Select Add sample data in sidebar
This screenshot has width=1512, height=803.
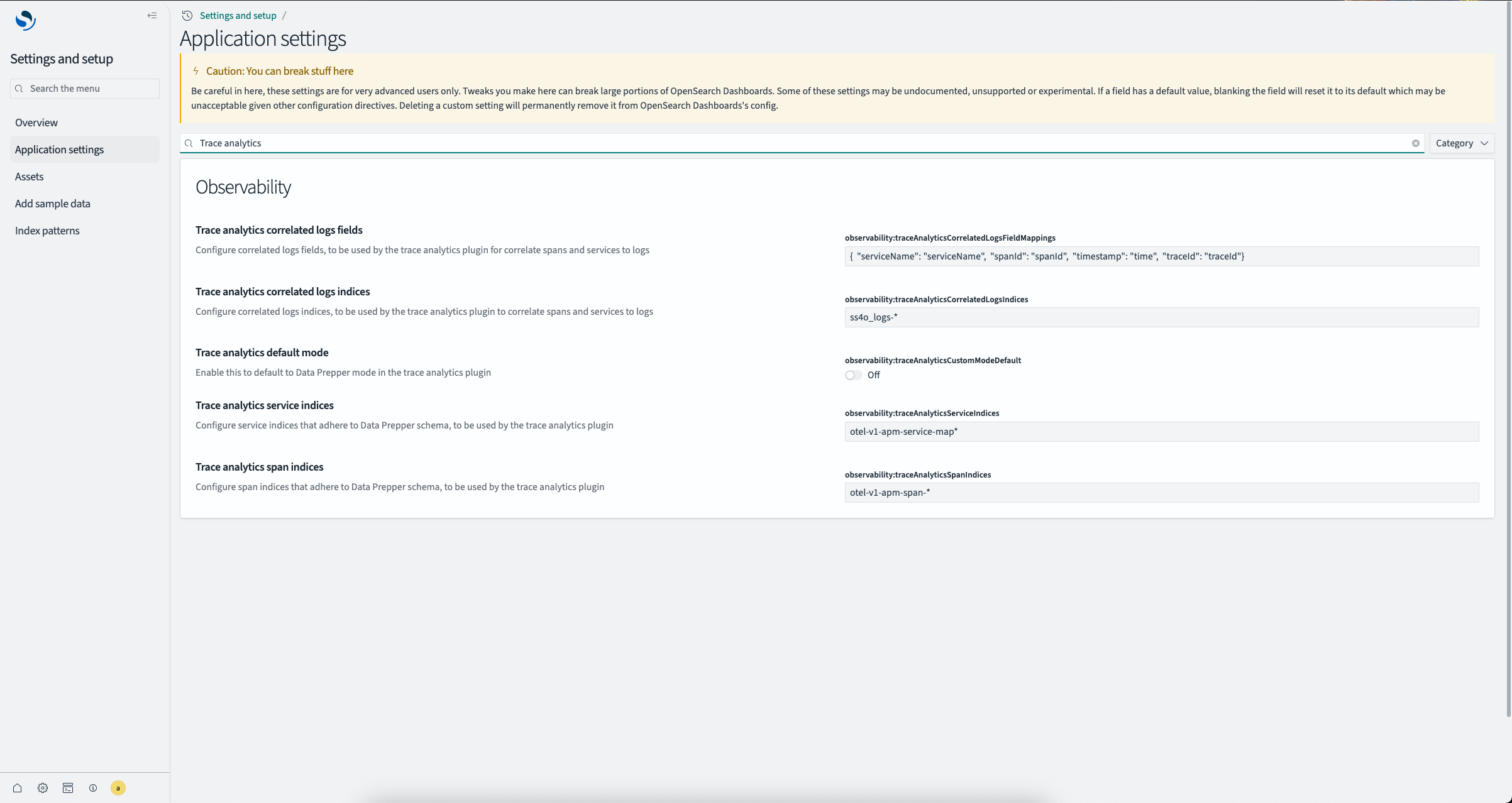52,203
